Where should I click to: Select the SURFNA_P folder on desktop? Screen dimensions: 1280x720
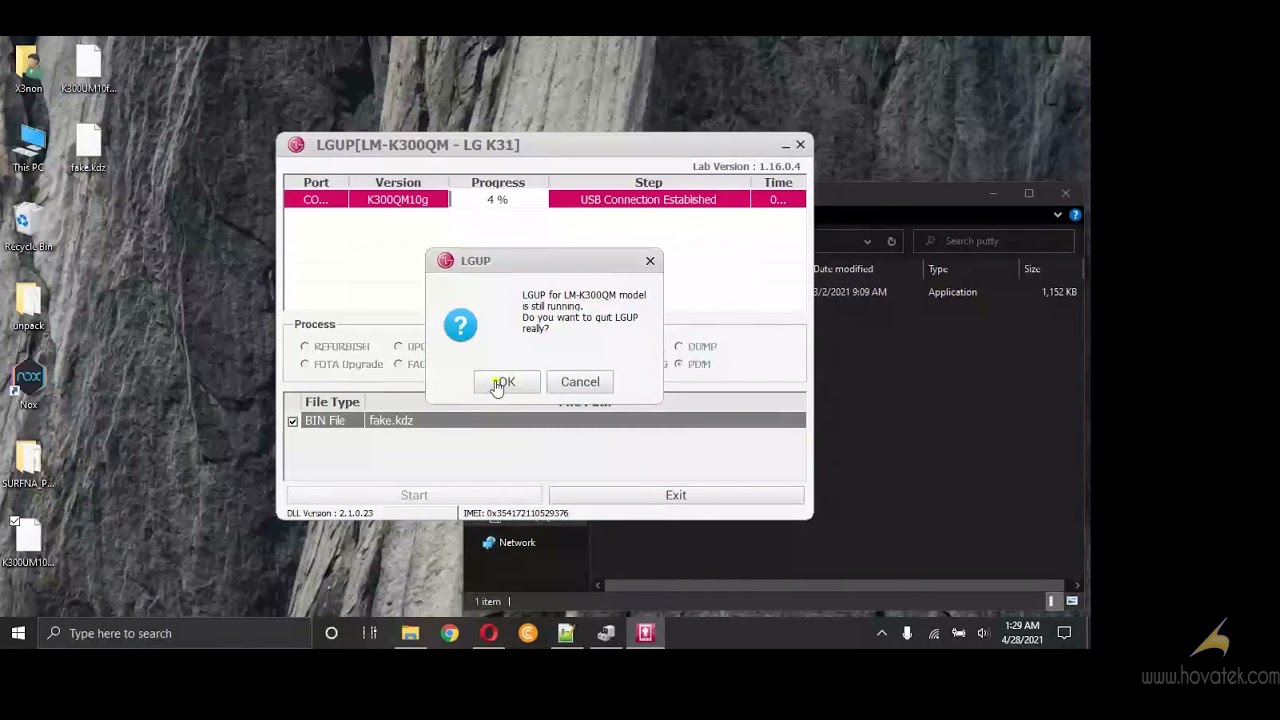(x=28, y=464)
